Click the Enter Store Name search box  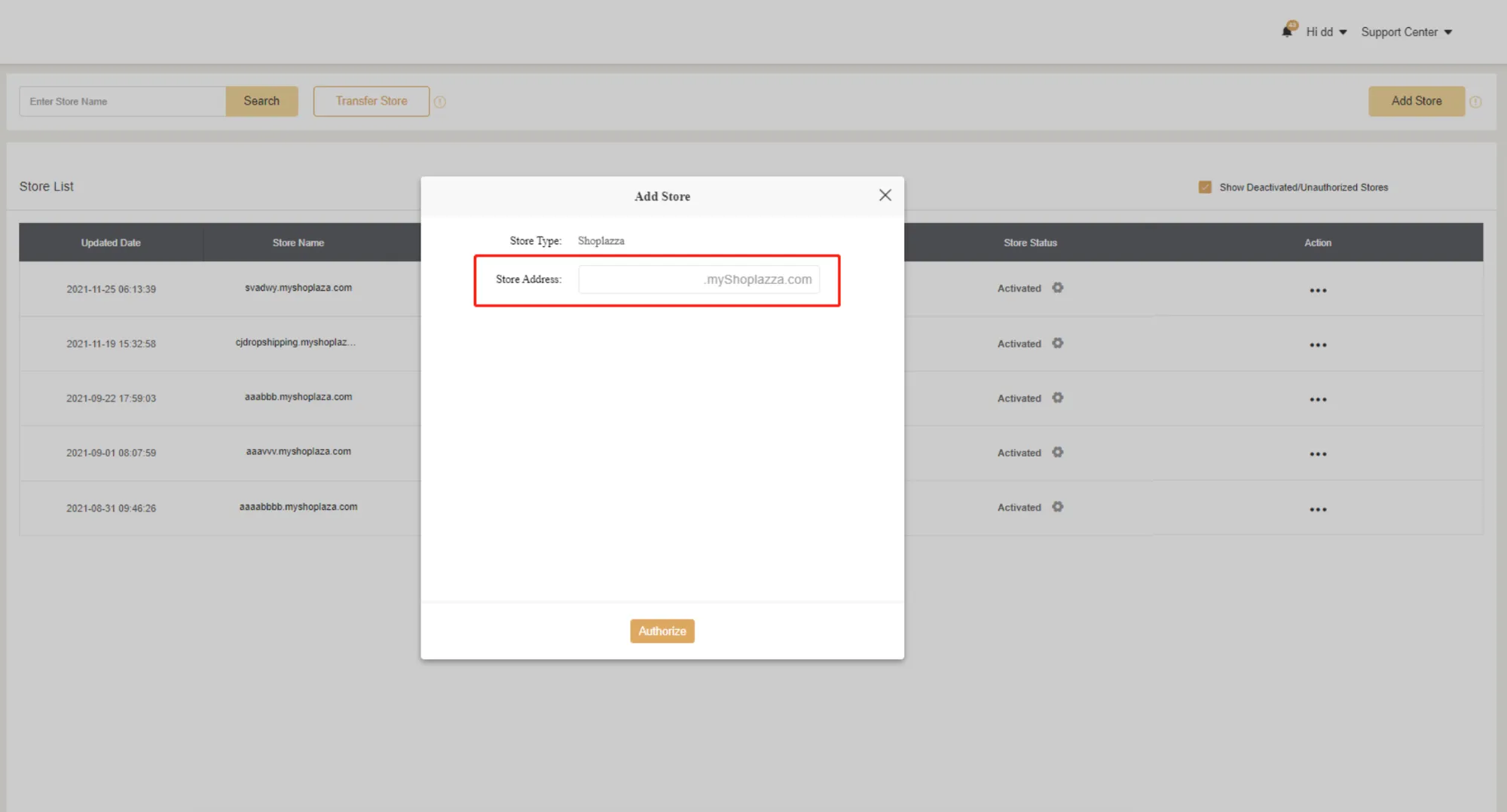click(x=122, y=101)
